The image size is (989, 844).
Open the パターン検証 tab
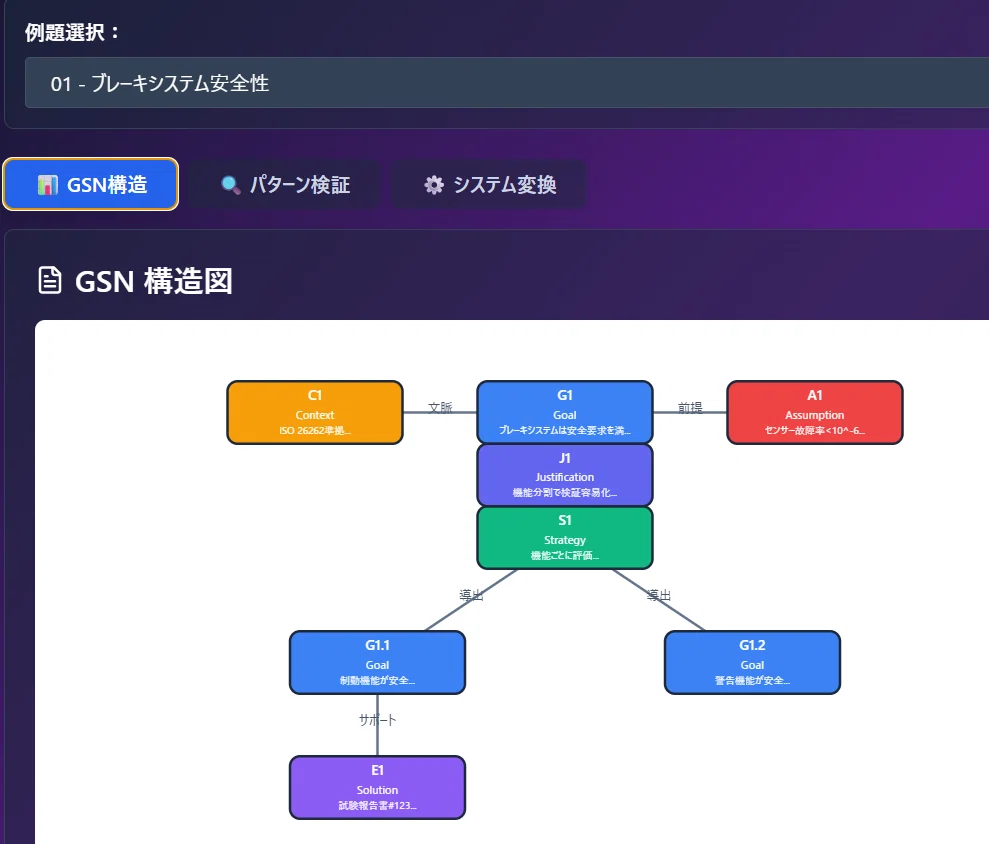[284, 184]
